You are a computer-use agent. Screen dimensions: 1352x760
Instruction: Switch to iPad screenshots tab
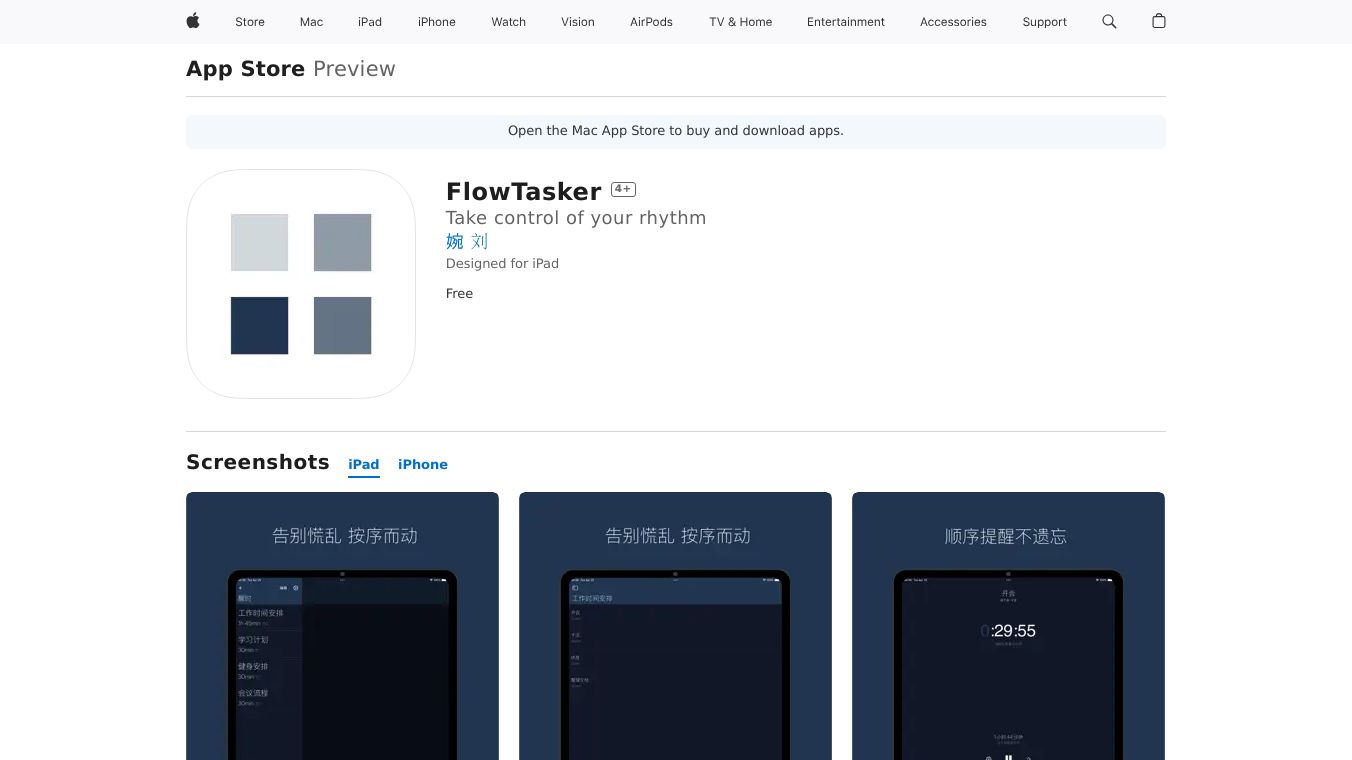click(364, 464)
